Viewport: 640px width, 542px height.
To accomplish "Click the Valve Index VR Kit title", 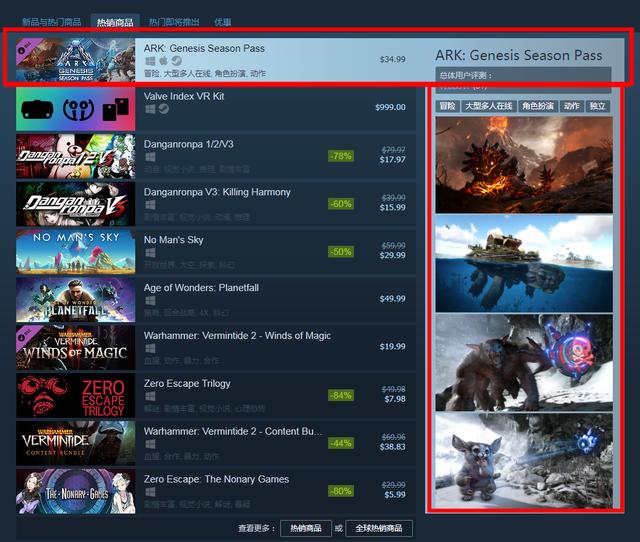I will pyautogui.click(x=184, y=96).
